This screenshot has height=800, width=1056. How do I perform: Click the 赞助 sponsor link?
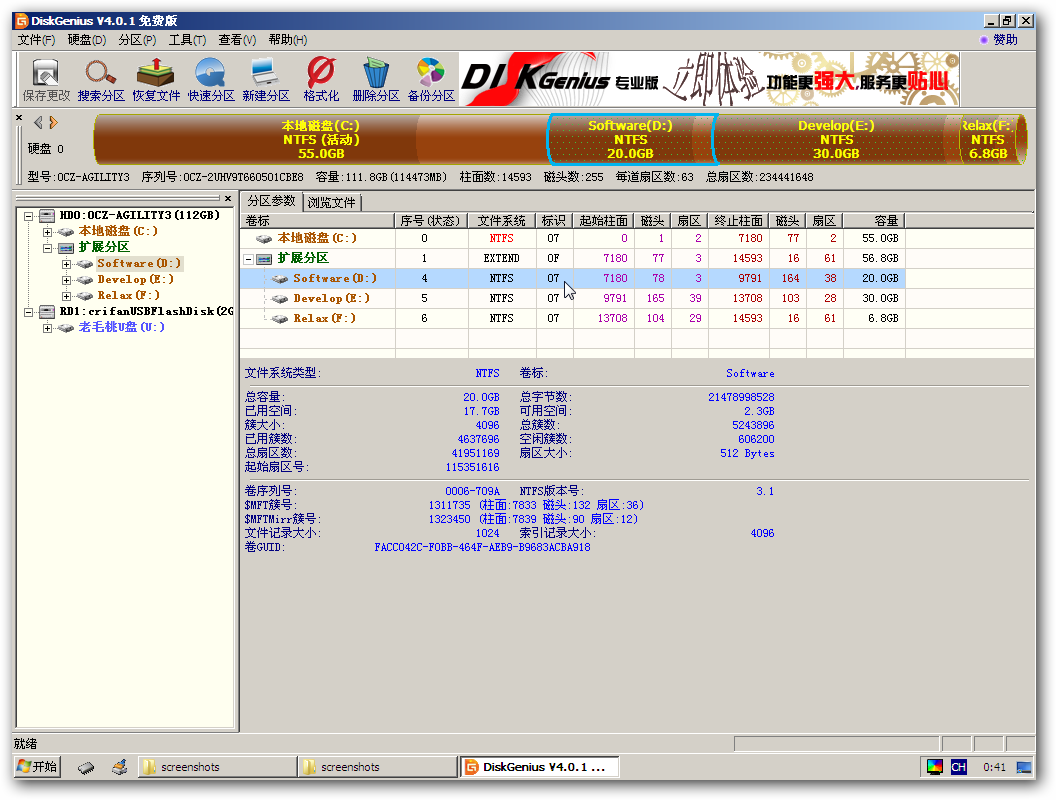tap(1005, 40)
